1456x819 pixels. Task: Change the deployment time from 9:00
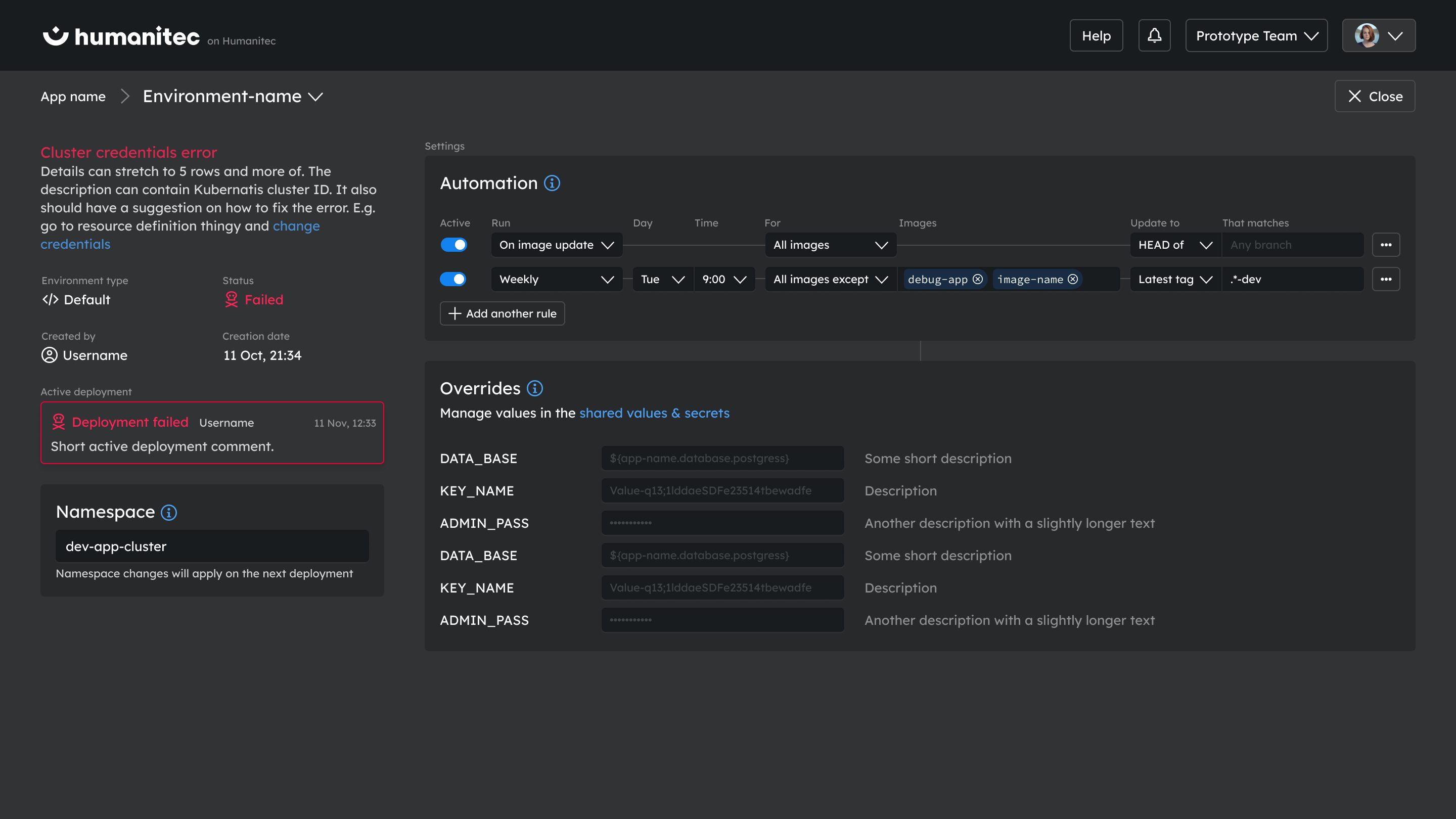click(723, 279)
